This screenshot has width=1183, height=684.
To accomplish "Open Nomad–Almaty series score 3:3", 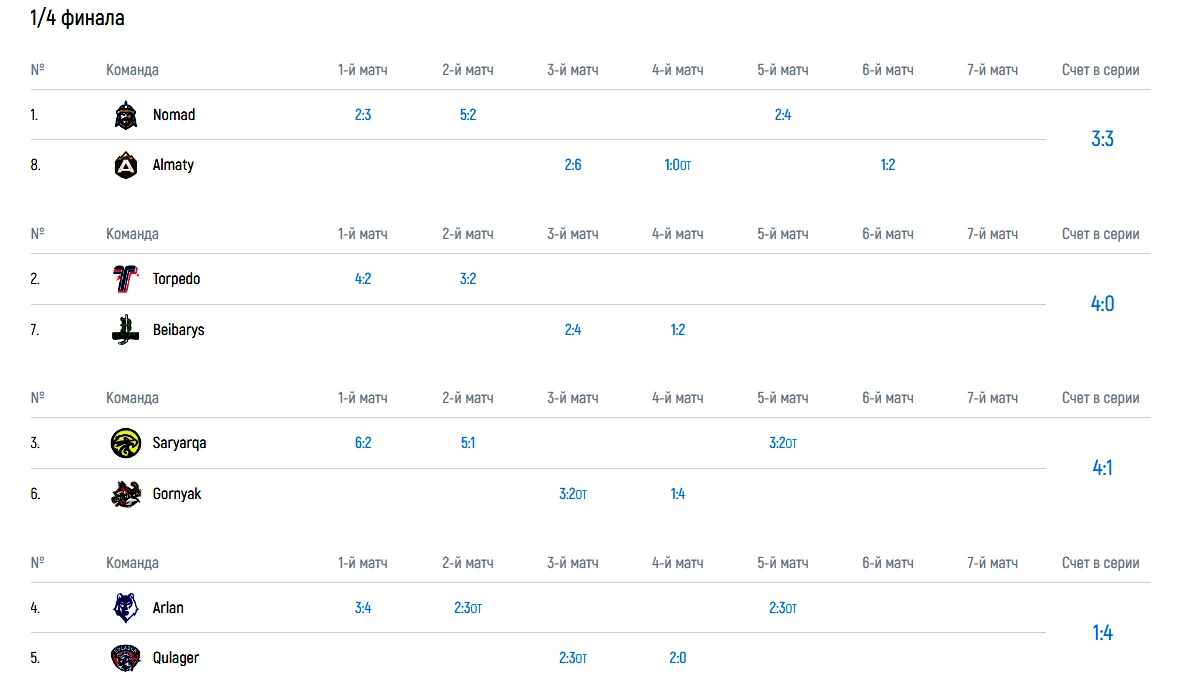I will tap(1102, 140).
